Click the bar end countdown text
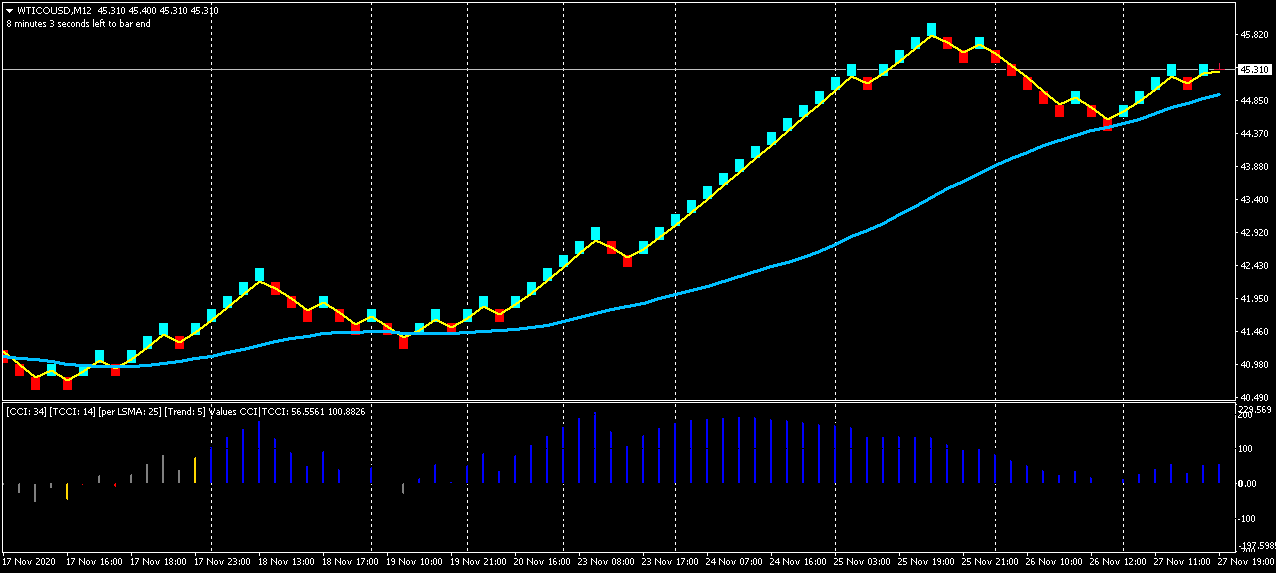 pos(78,23)
